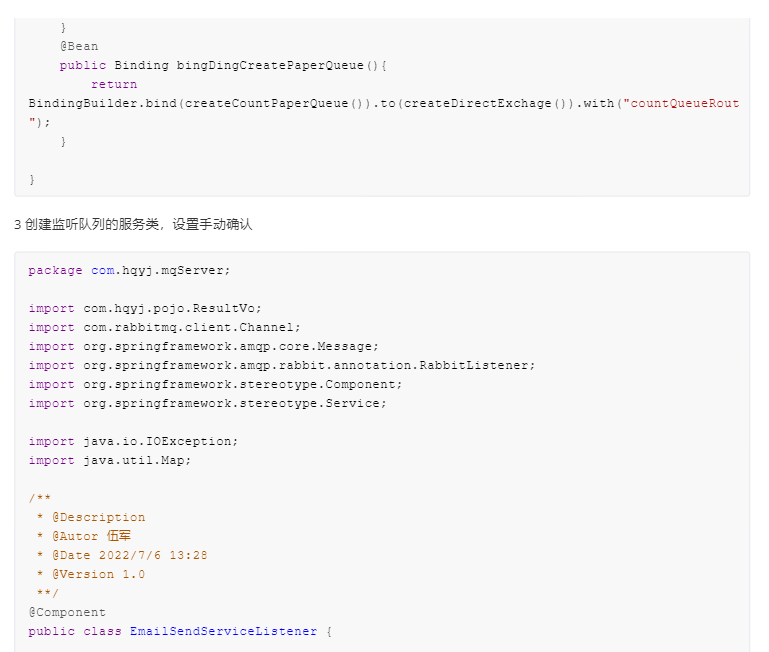Viewport: 769px width, 652px height.
Task: Click the @Bean annotation in top code block
Action: pyautogui.click(x=79, y=46)
